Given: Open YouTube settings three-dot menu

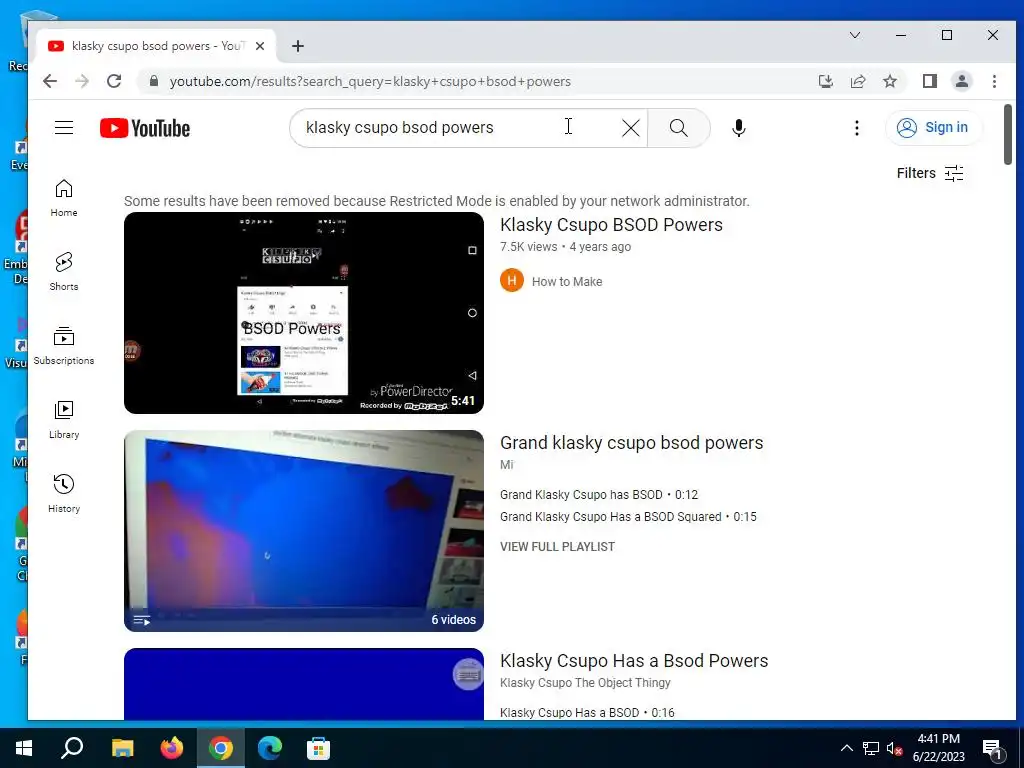Looking at the screenshot, I should (x=857, y=128).
